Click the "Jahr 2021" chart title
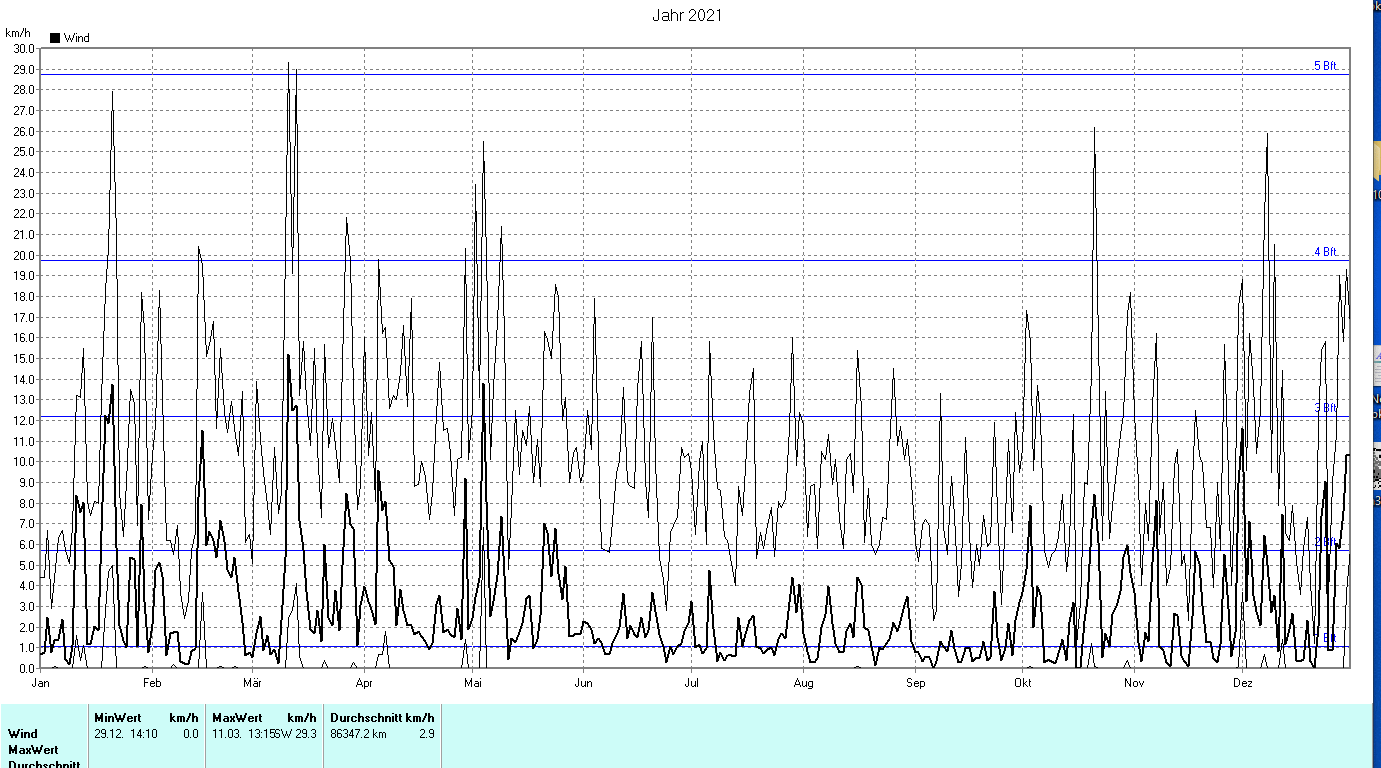 [x=687, y=15]
